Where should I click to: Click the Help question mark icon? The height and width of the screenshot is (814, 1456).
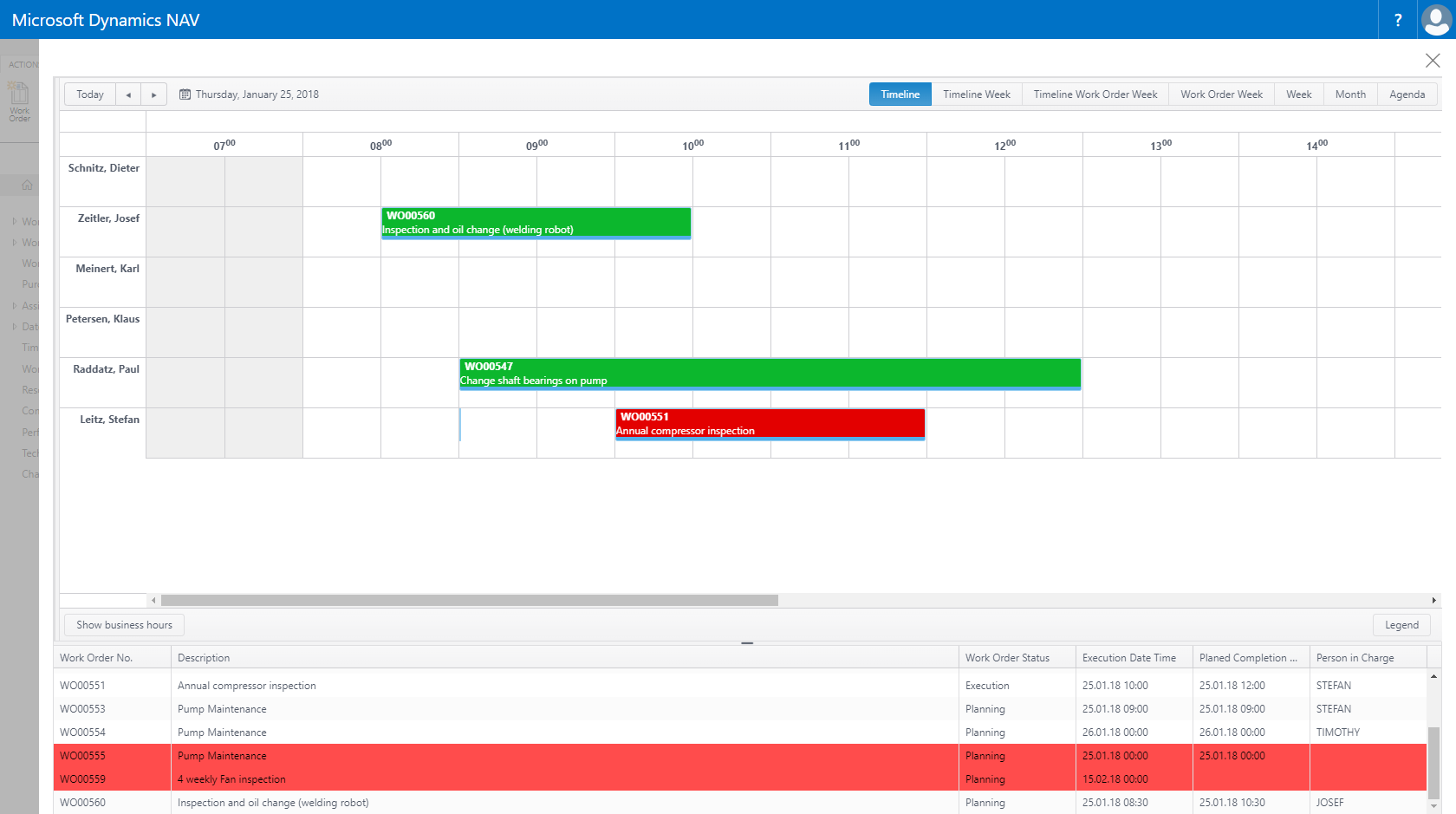pos(1397,19)
